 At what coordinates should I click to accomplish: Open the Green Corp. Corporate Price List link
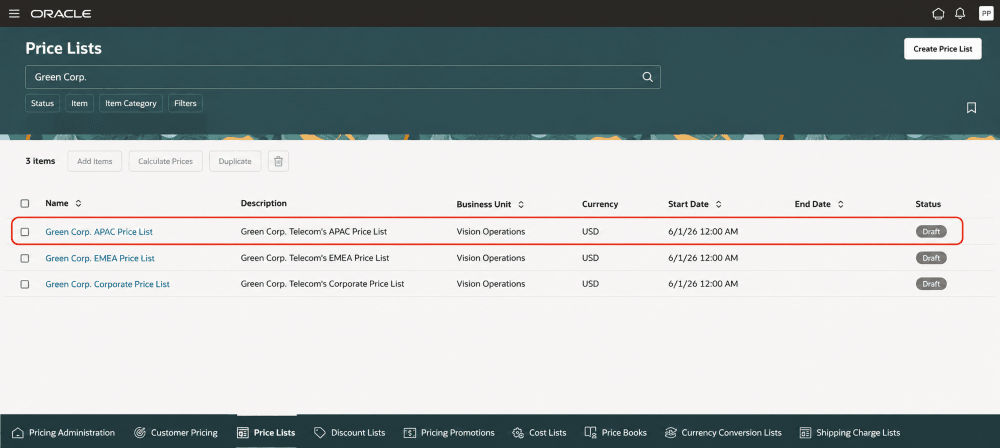point(107,284)
